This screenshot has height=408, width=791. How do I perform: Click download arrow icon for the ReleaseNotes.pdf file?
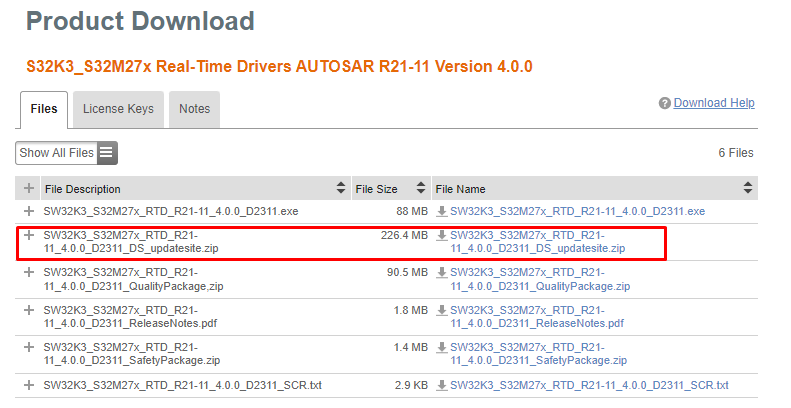(x=441, y=311)
